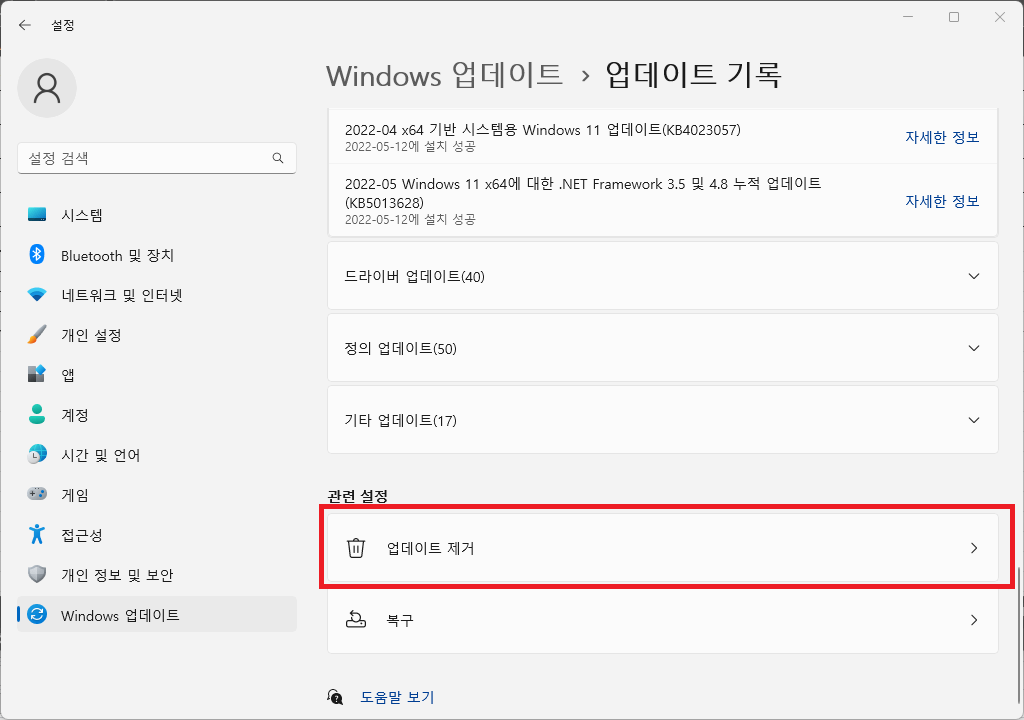This screenshot has width=1024, height=720.
Task: Go back with the arrow in title bar
Action: [25, 25]
